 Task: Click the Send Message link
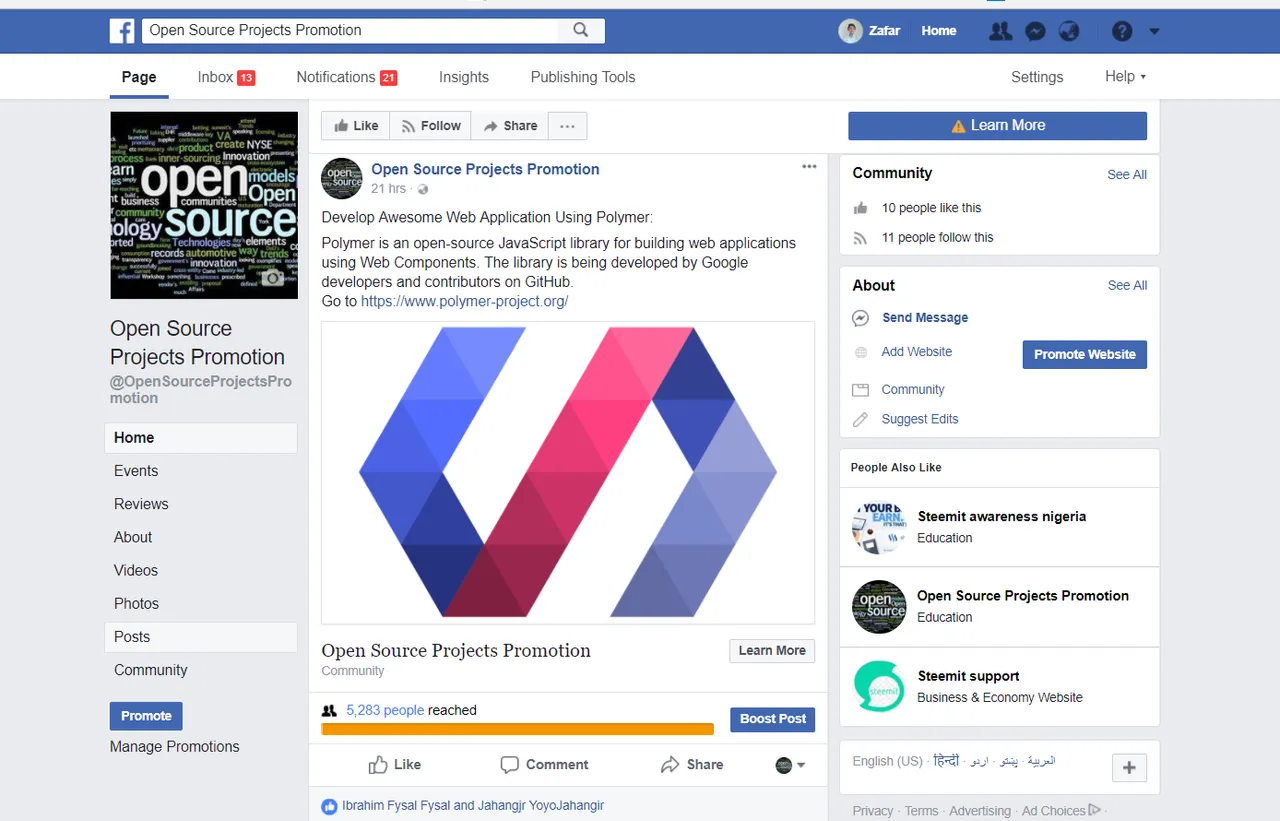(x=925, y=318)
